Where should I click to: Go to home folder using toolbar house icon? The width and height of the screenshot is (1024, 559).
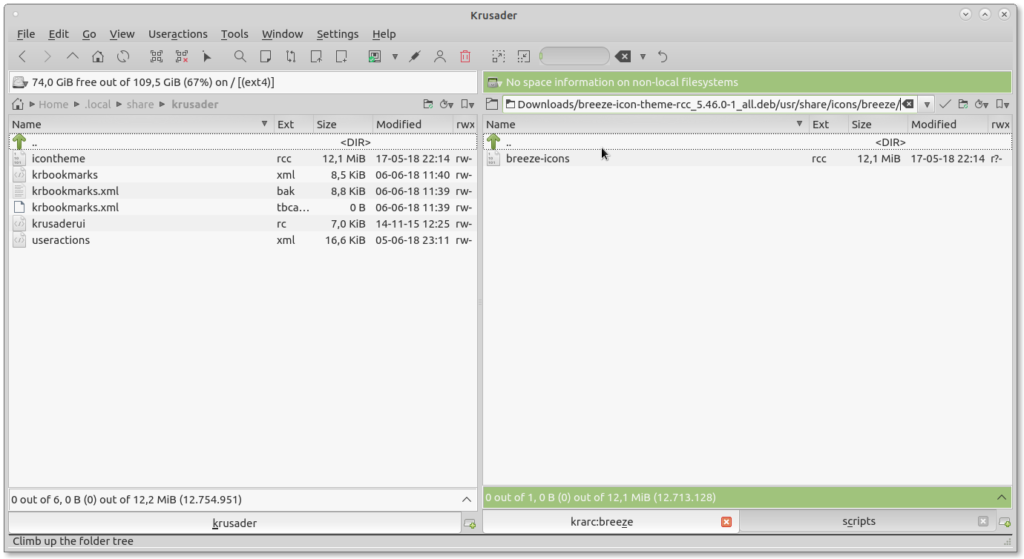click(x=98, y=57)
